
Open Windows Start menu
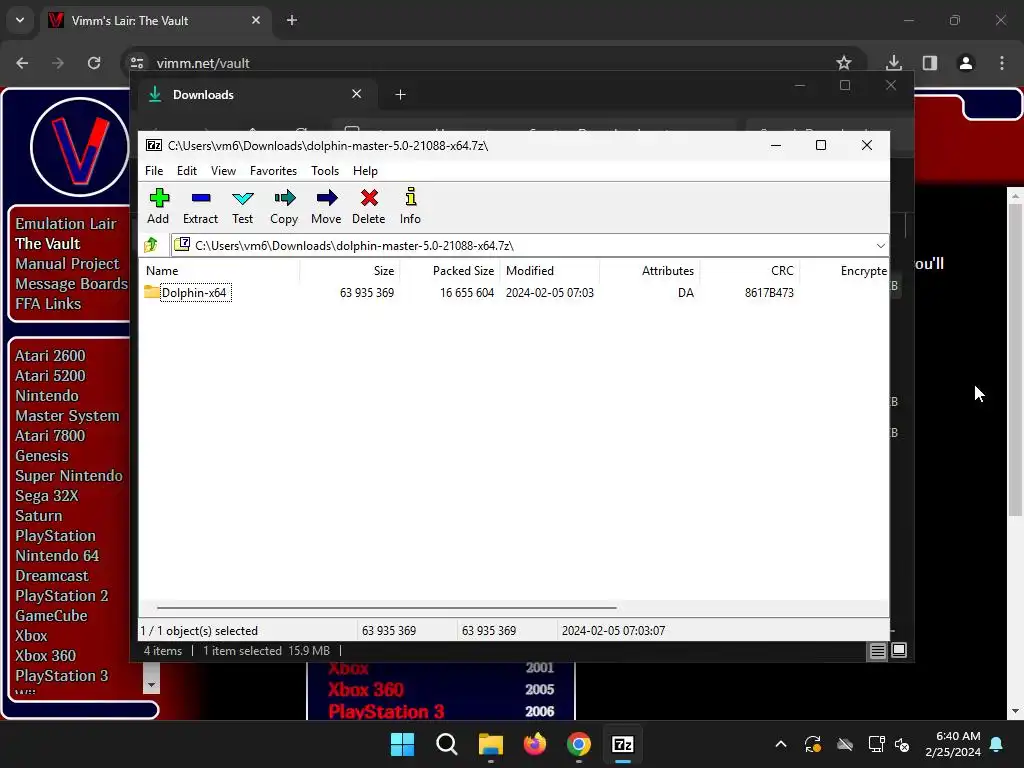[x=402, y=744]
